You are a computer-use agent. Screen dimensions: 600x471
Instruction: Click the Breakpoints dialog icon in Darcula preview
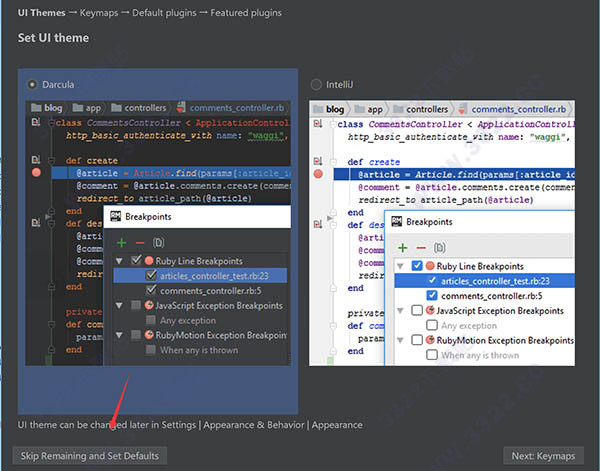coord(115,217)
